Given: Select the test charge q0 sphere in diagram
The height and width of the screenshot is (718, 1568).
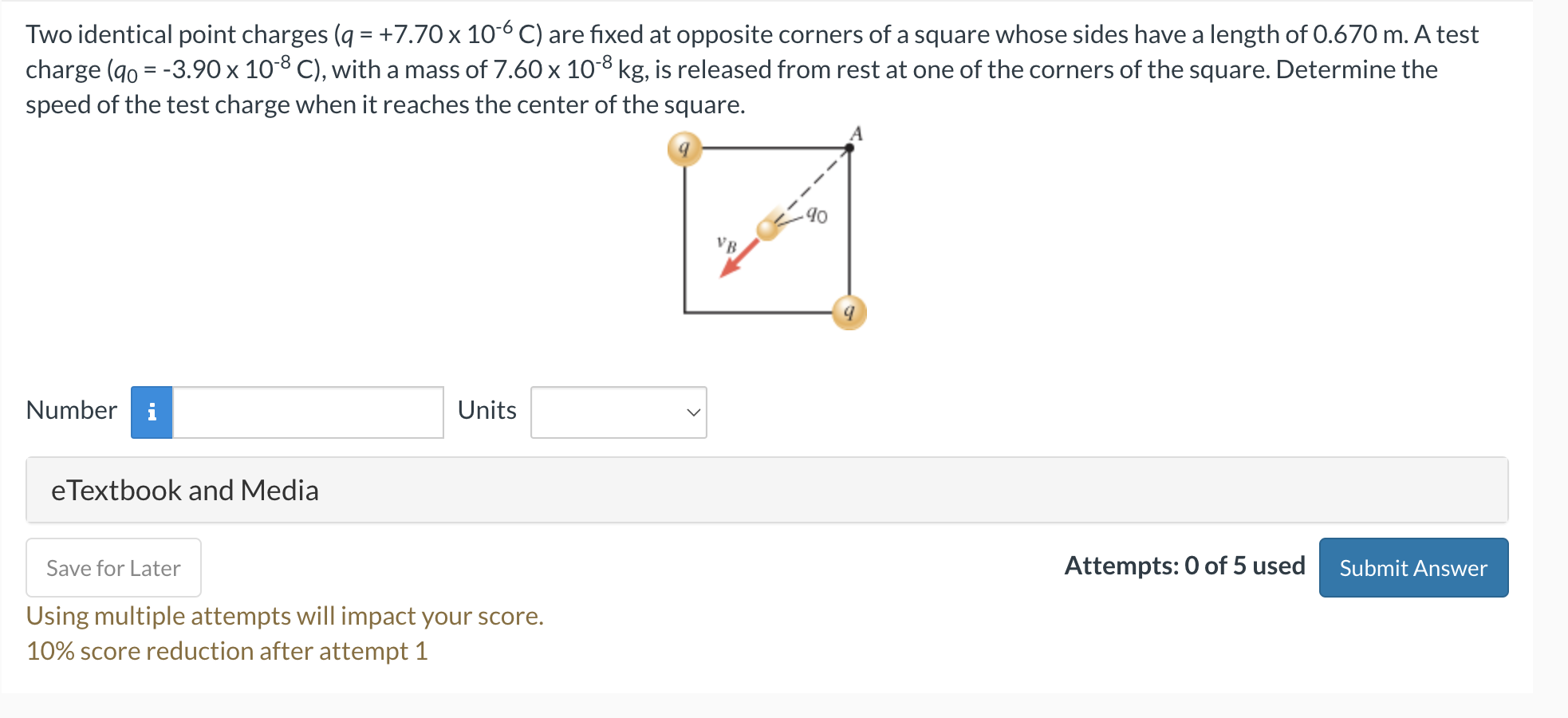Looking at the screenshot, I should point(768,231).
